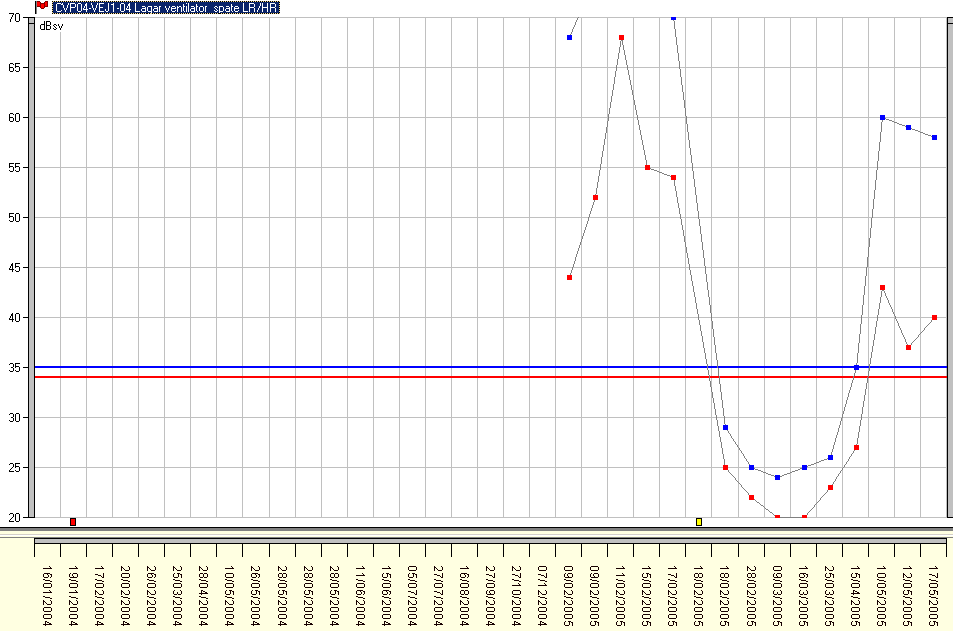Select the blue point on the 35 threshold
This screenshot has width=953, height=631.
[x=856, y=368]
